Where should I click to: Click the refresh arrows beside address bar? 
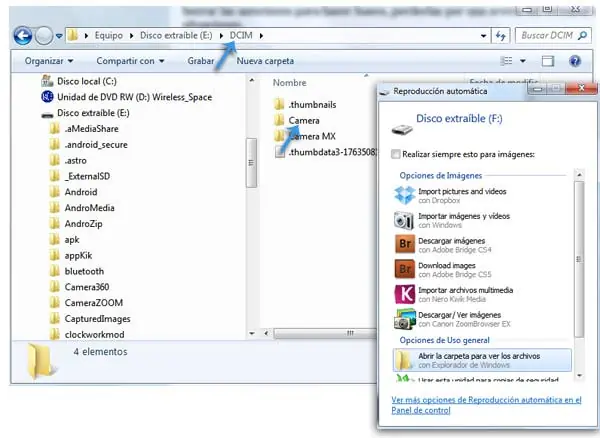[x=501, y=36]
